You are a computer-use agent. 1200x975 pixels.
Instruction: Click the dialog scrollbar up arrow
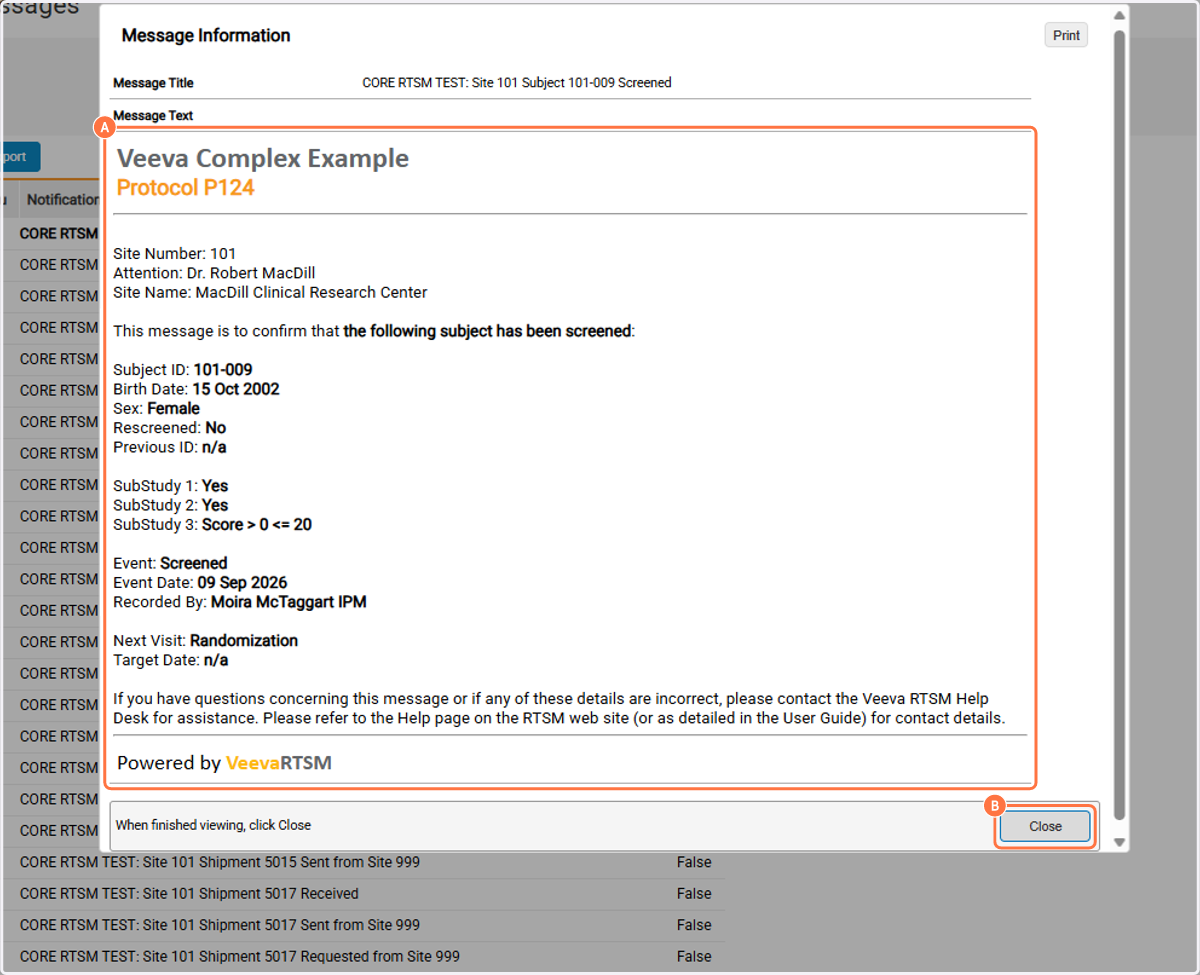coord(1120,15)
